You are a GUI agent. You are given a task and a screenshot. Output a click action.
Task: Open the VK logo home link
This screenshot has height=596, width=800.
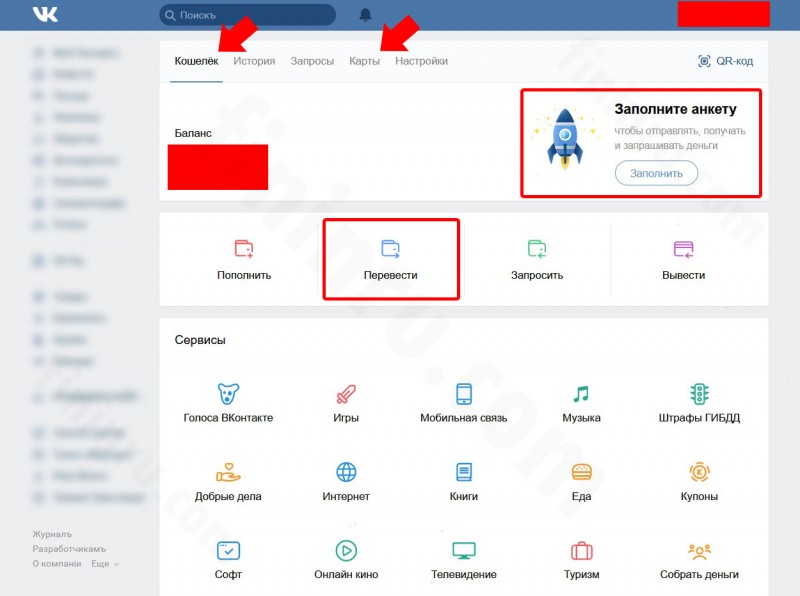pos(45,14)
